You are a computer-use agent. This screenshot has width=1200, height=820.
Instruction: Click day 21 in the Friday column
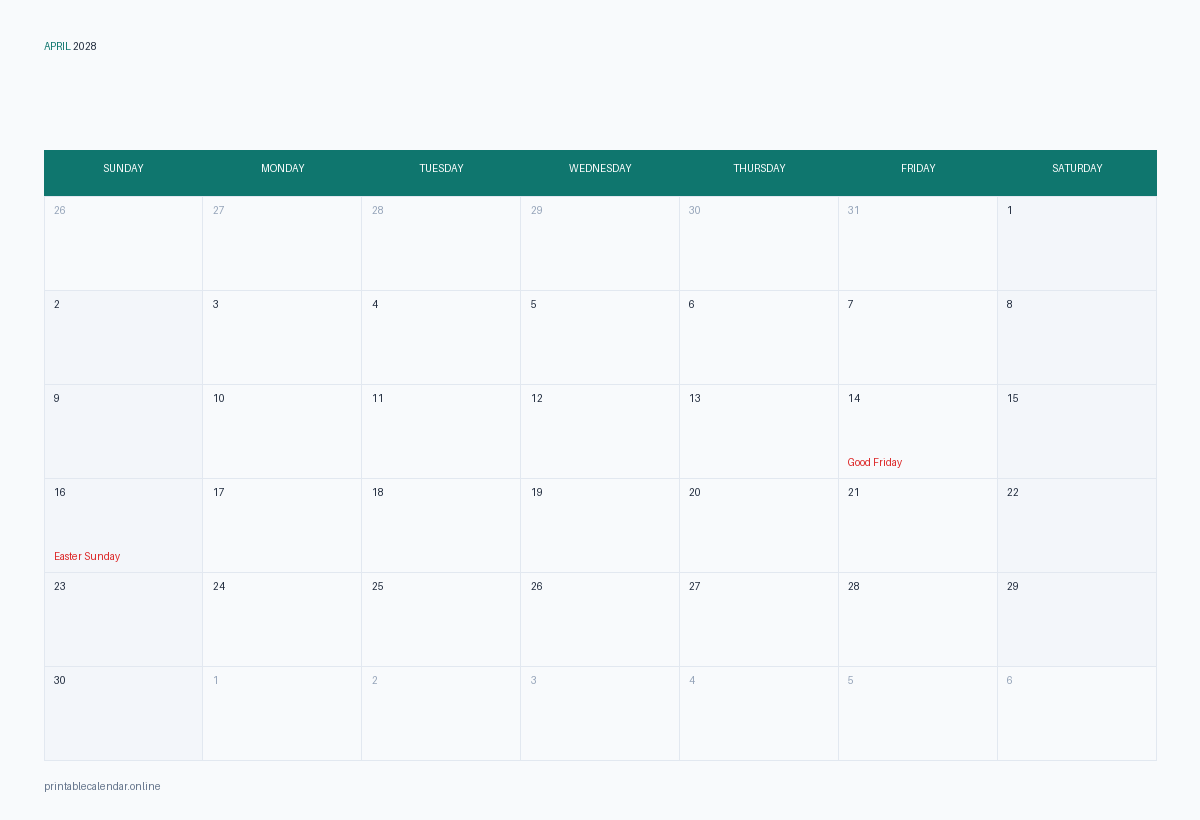(x=918, y=525)
